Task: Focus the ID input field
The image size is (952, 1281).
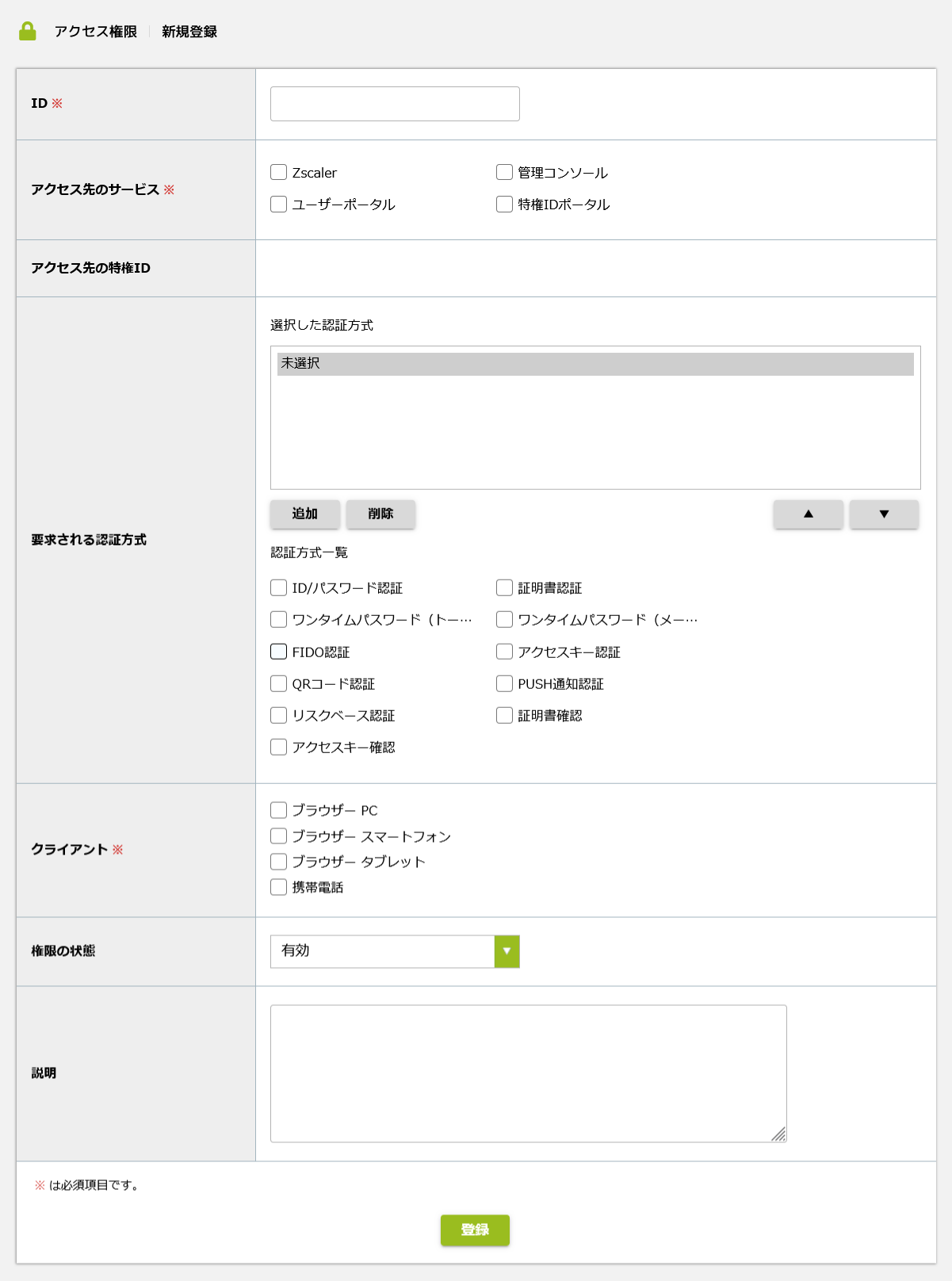Action: pyautogui.click(x=395, y=104)
